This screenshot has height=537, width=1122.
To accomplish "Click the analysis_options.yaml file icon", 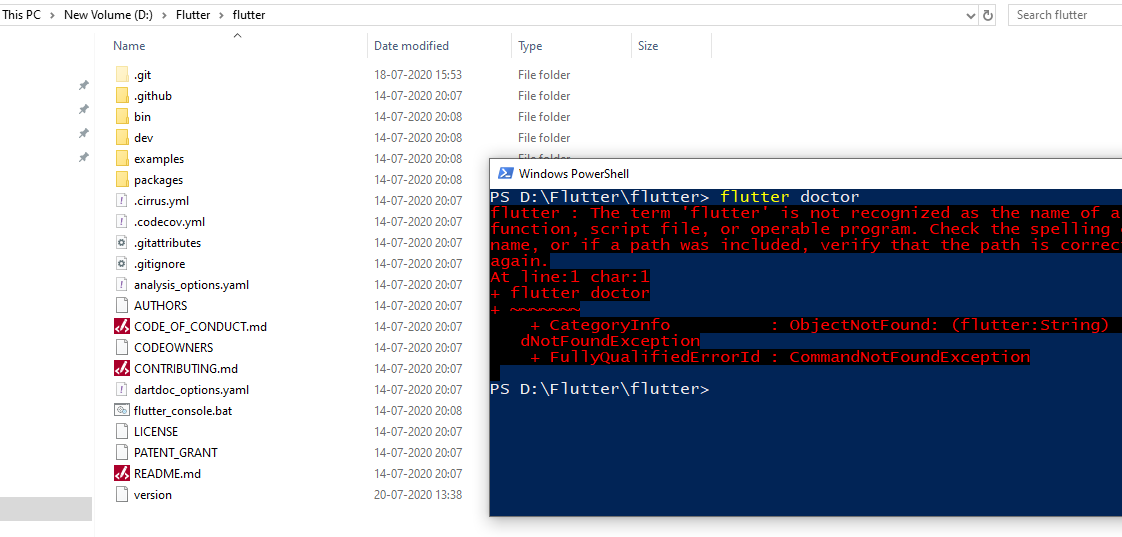I will [122, 285].
